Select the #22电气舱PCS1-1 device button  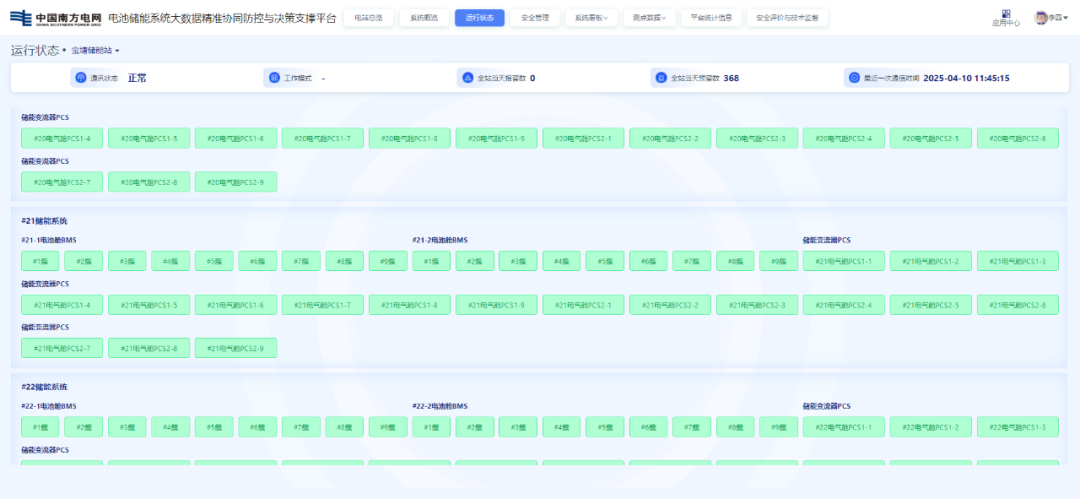[x=843, y=427]
